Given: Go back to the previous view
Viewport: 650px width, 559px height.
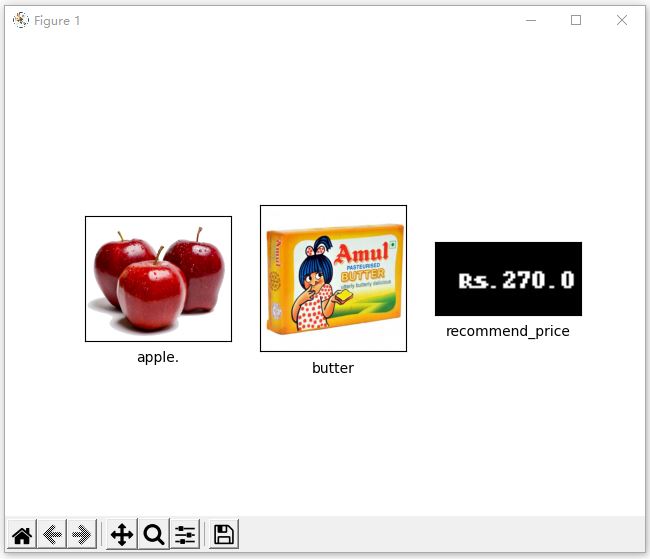Looking at the screenshot, I should click(x=52, y=534).
